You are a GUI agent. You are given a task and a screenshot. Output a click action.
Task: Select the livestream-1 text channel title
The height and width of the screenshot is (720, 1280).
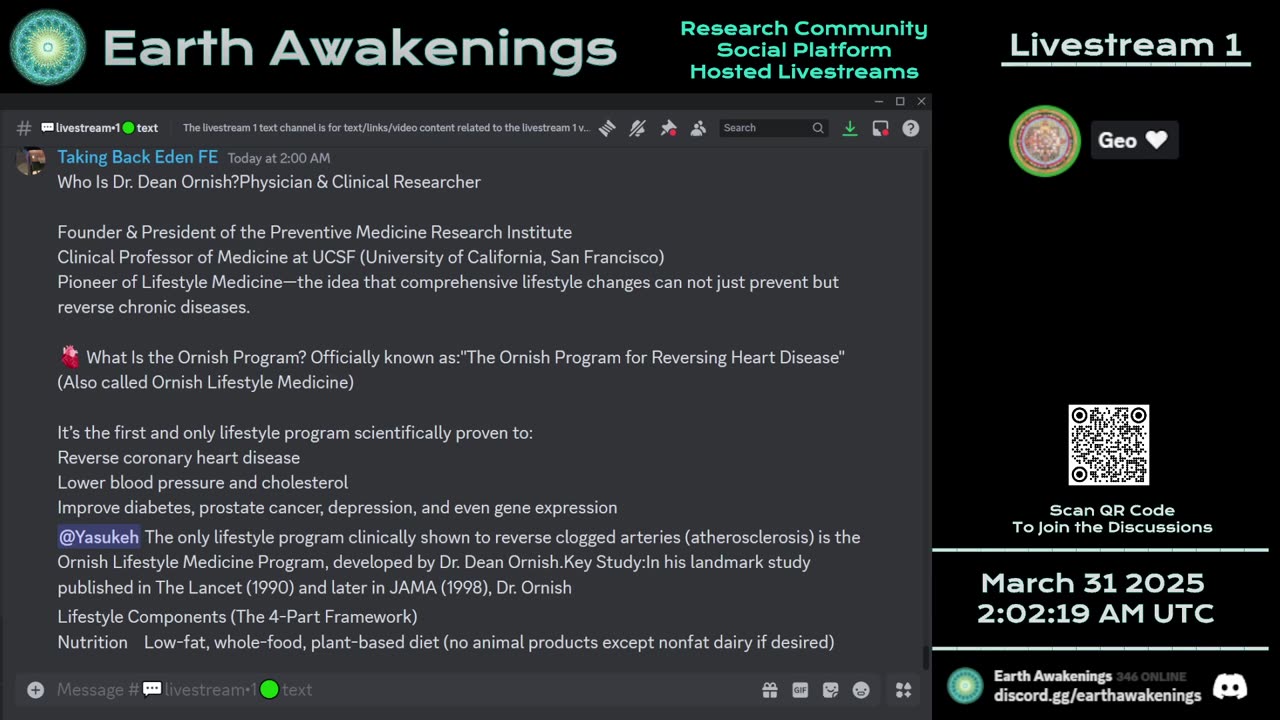point(99,128)
